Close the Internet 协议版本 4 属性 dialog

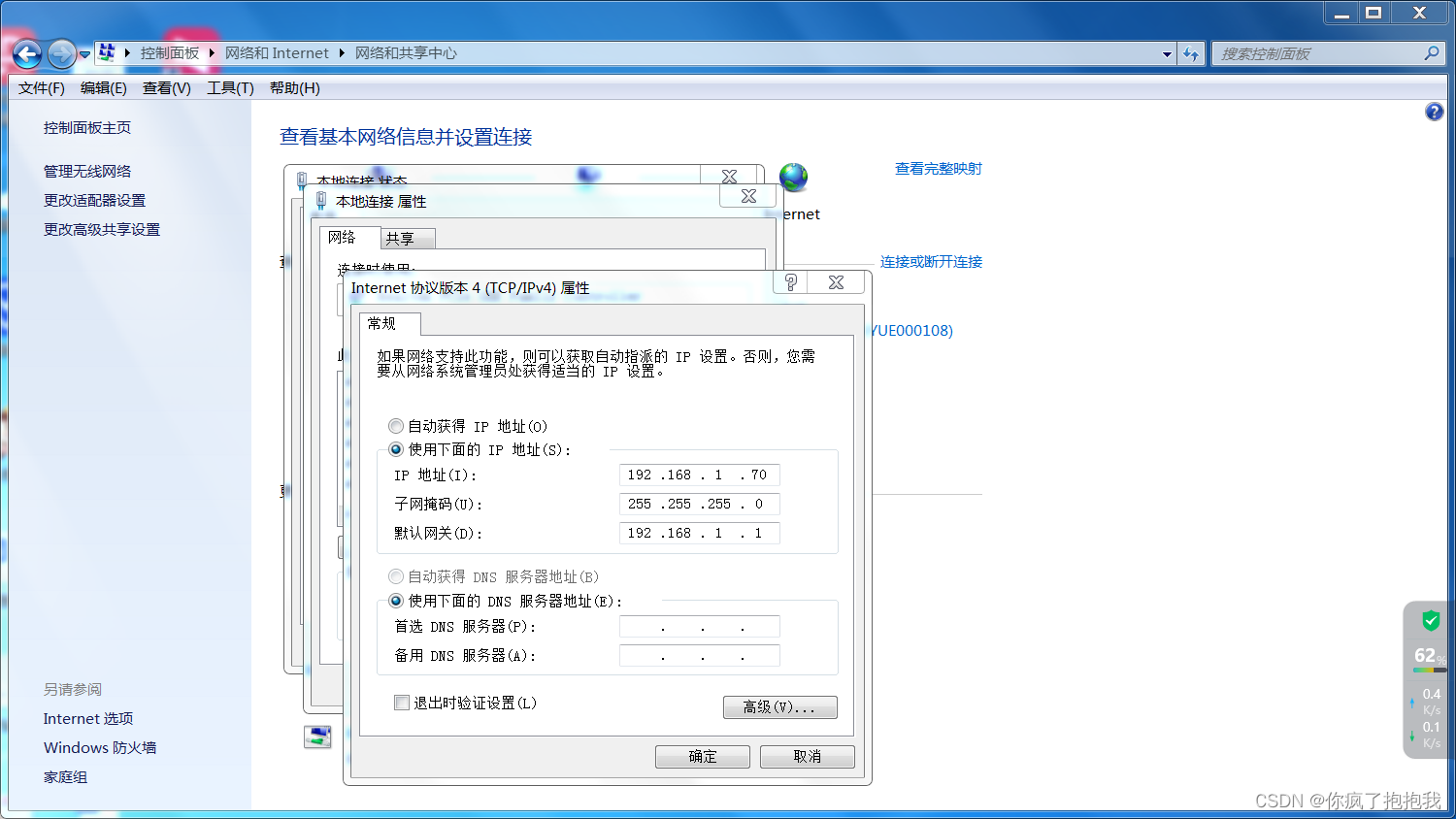[836, 282]
